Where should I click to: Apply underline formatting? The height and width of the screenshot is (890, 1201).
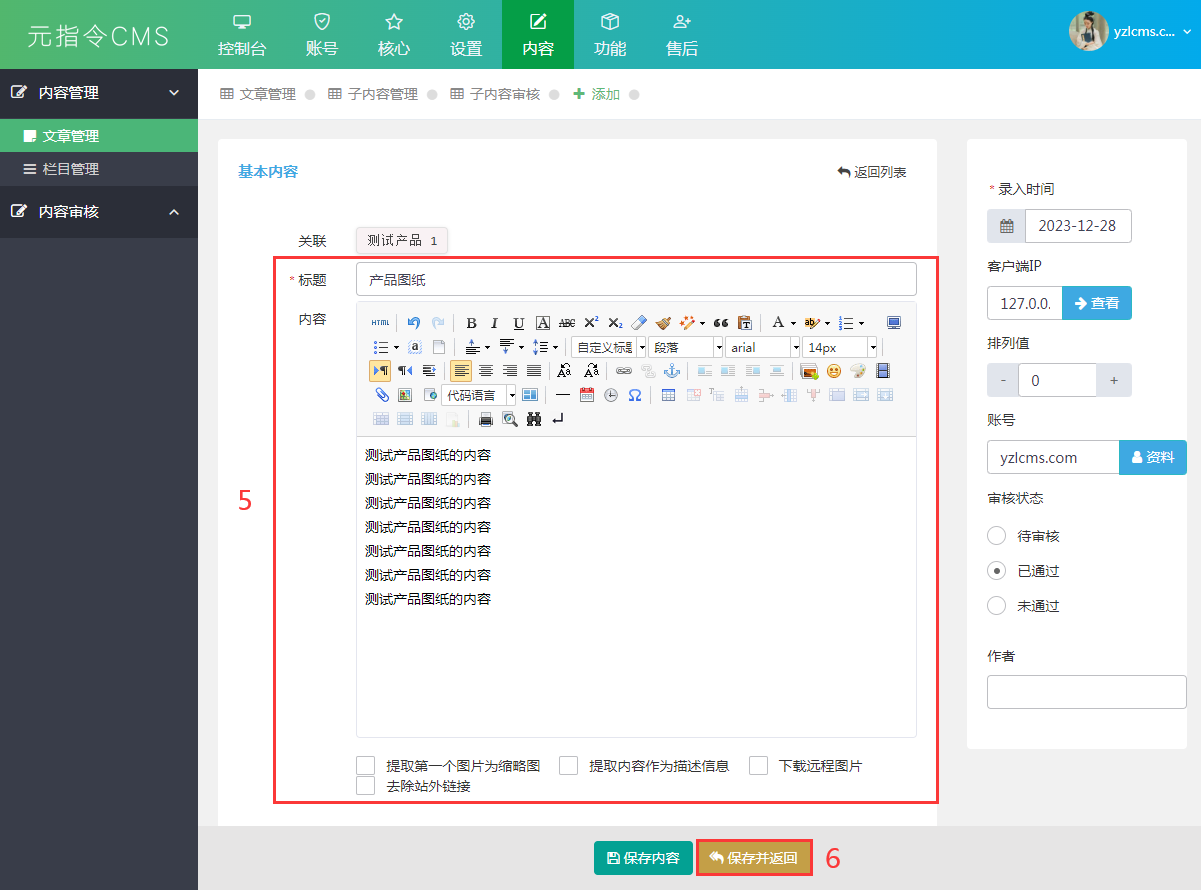[518, 323]
